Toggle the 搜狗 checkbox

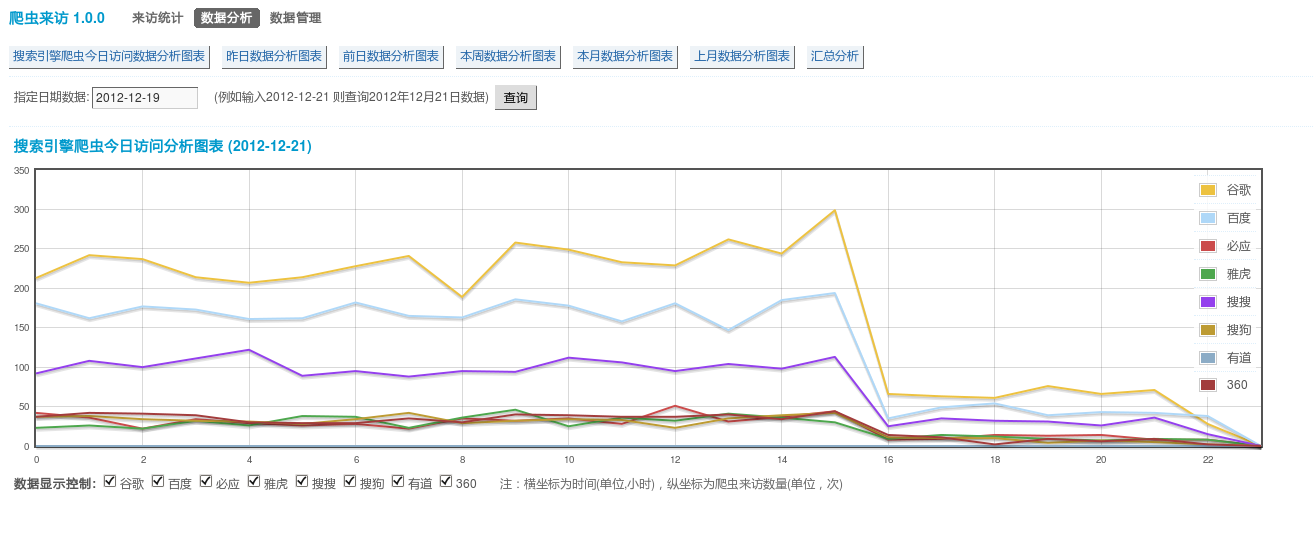pos(350,482)
